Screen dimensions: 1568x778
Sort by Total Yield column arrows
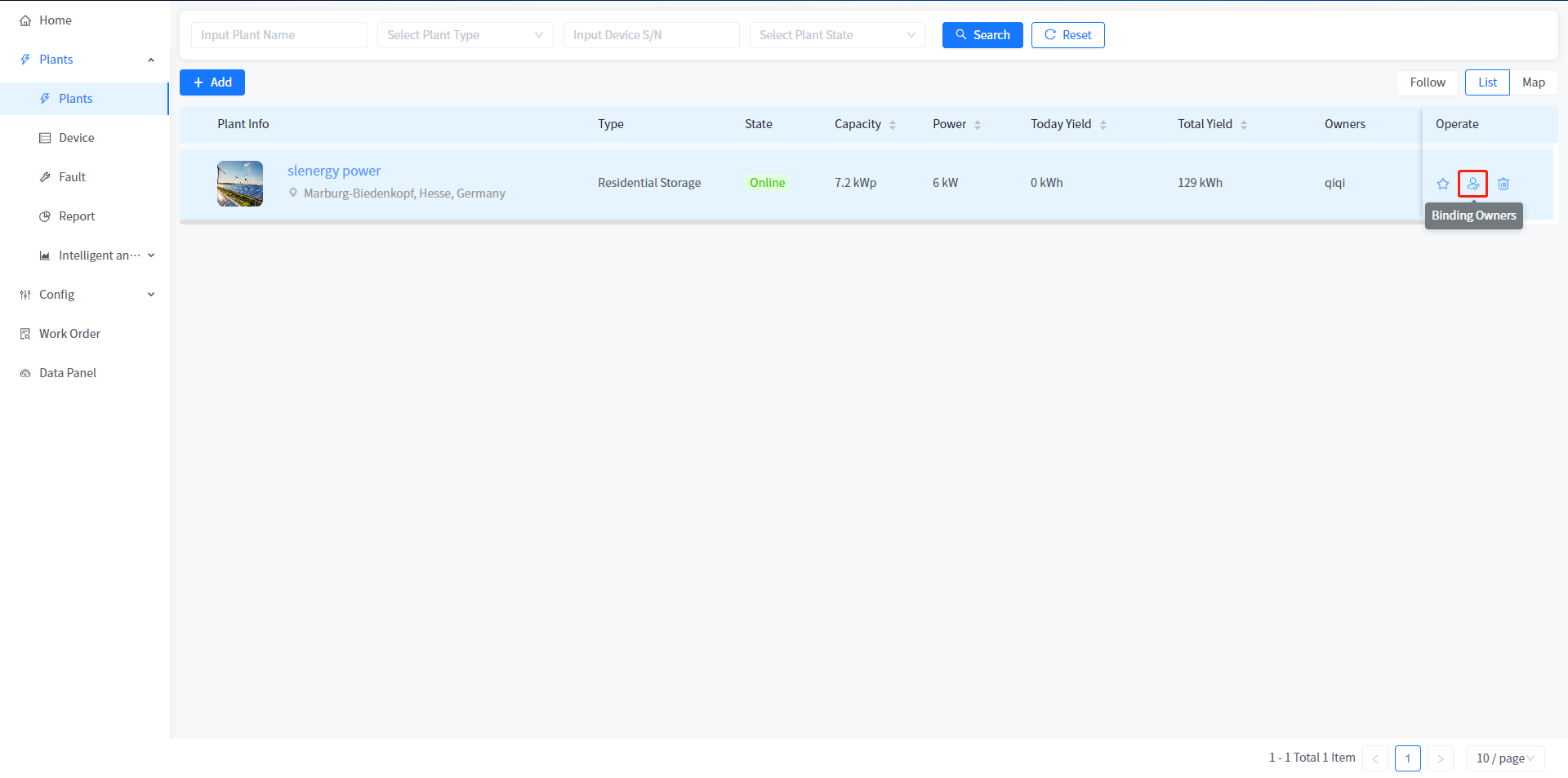click(1244, 125)
